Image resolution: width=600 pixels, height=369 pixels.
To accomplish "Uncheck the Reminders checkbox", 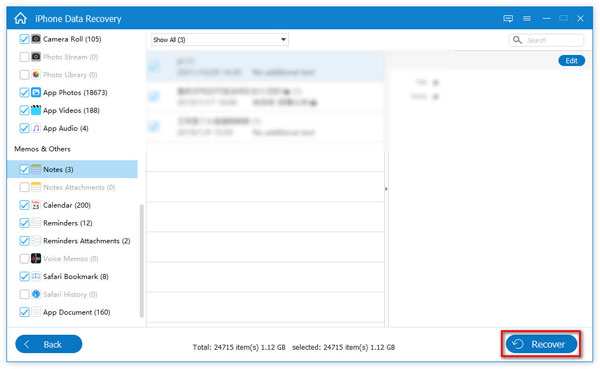I will (24, 223).
